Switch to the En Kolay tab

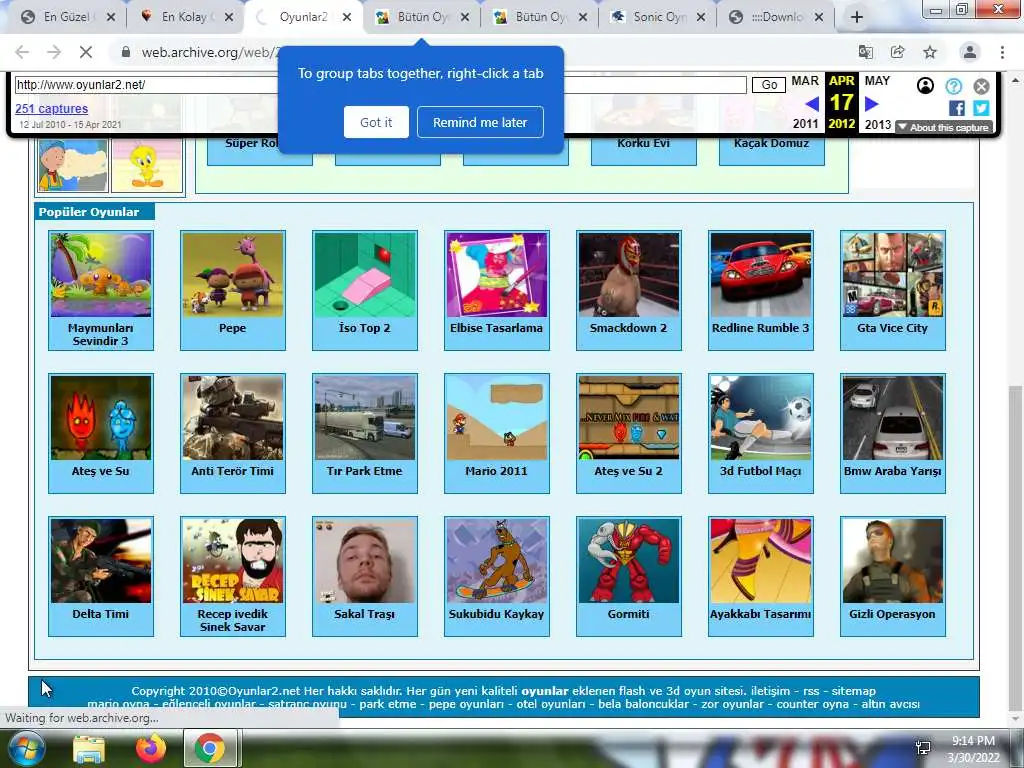click(x=184, y=17)
